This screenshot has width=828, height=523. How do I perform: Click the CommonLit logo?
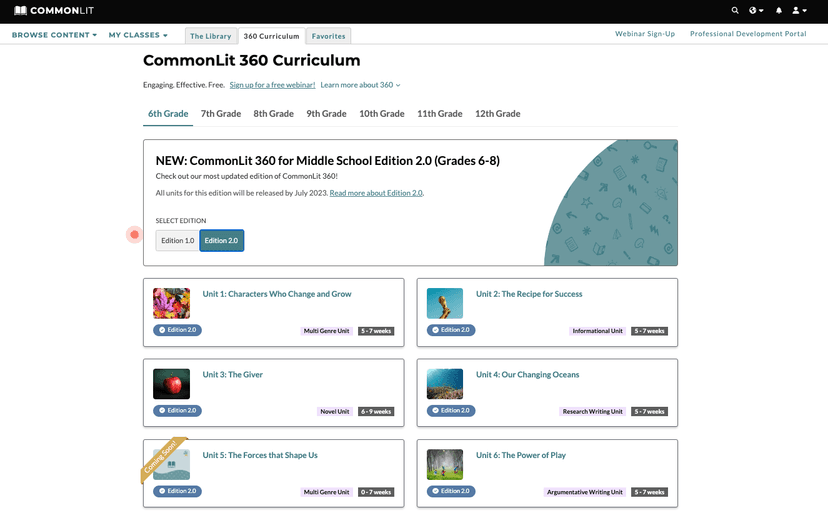pyautogui.click(x=53, y=11)
